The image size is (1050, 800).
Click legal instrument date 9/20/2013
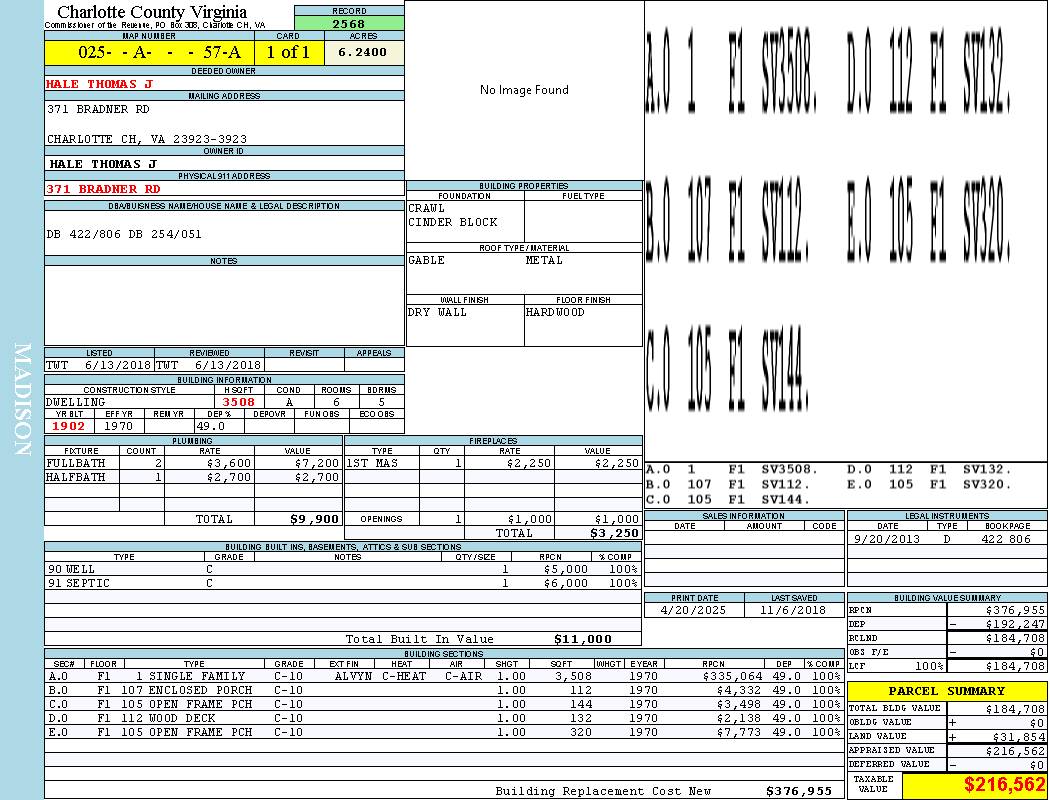(887, 539)
